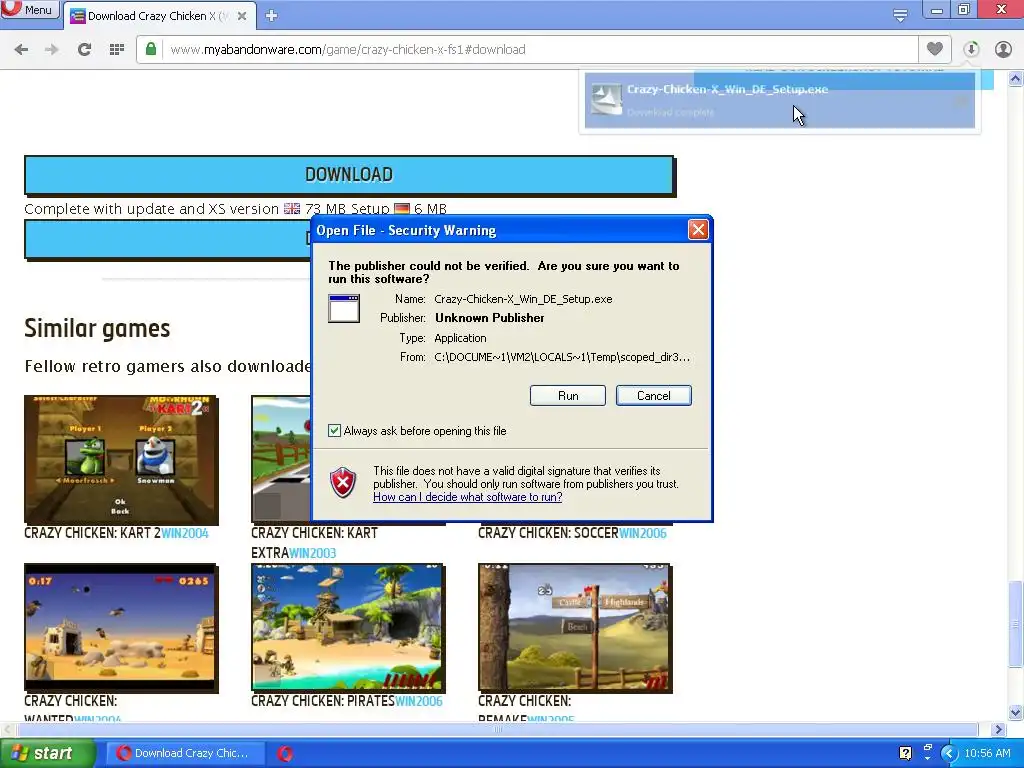The width and height of the screenshot is (1024, 768).
Task: Click horizontal scrollbar right arrow
Action: tap(999, 729)
